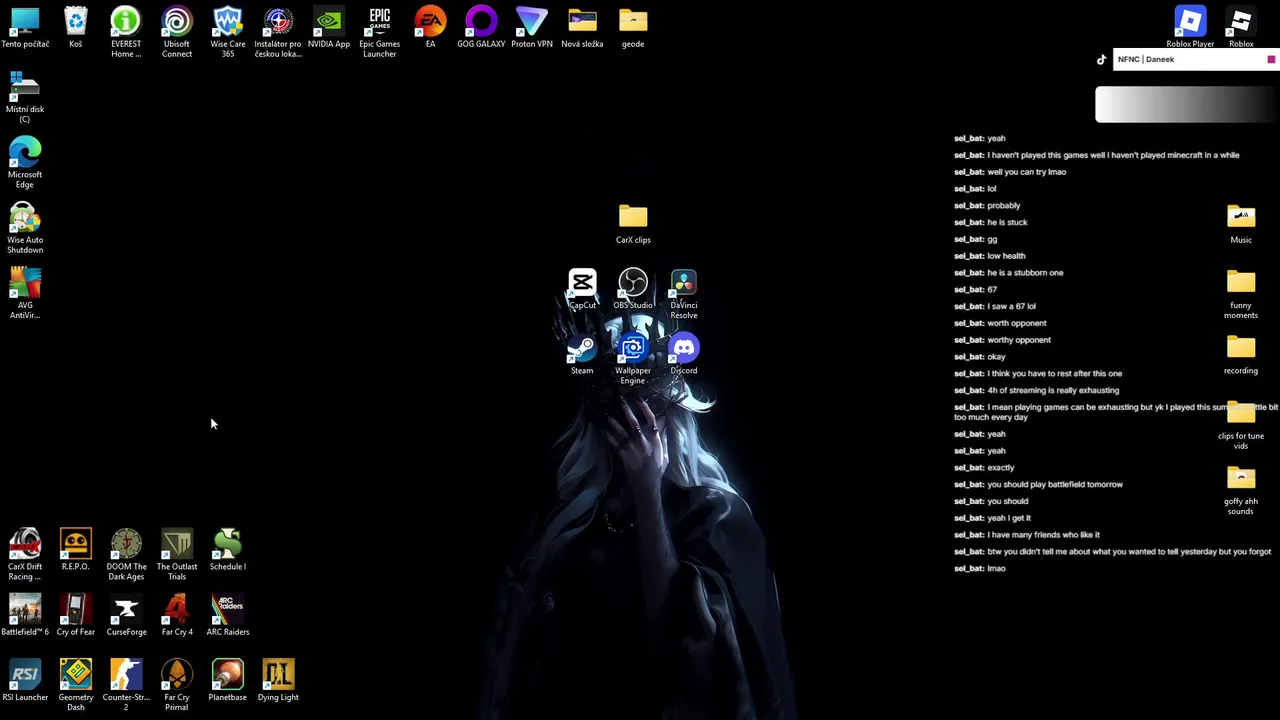Open Discord shortcut
1280x720 pixels.
coord(684,355)
